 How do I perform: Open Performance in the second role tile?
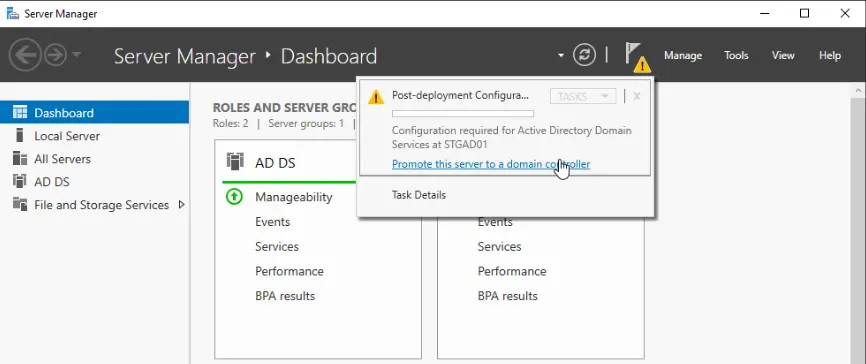512,271
